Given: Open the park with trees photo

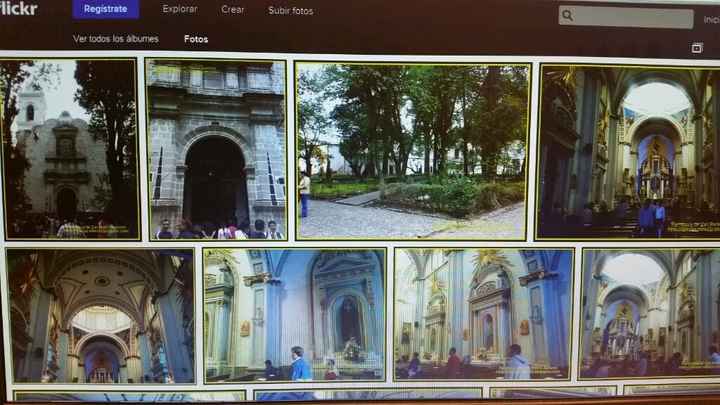Looking at the screenshot, I should 412,151.
